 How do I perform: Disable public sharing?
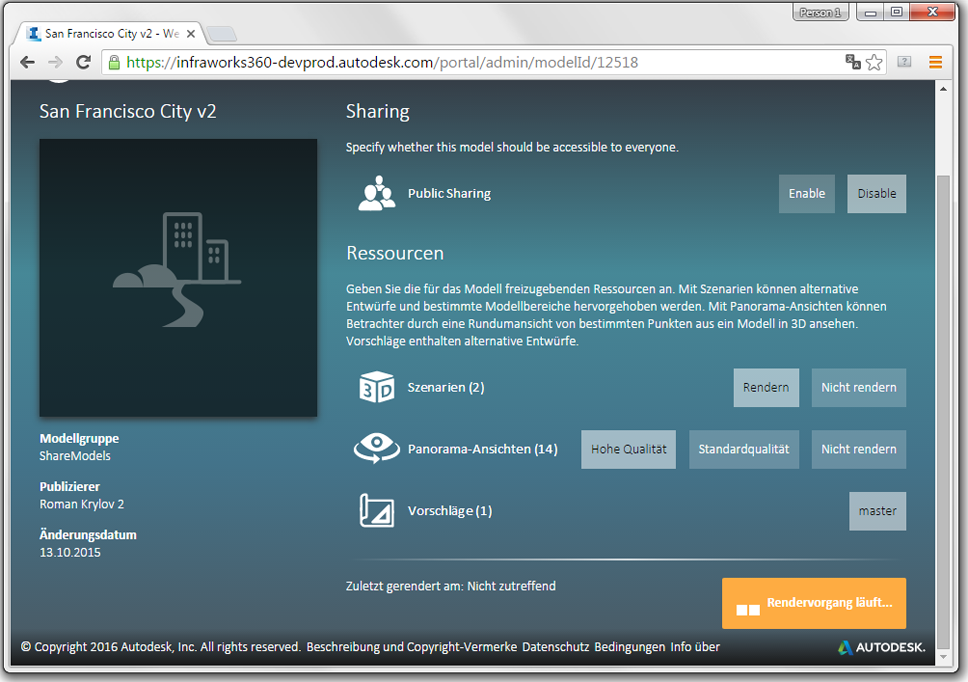click(x=877, y=194)
